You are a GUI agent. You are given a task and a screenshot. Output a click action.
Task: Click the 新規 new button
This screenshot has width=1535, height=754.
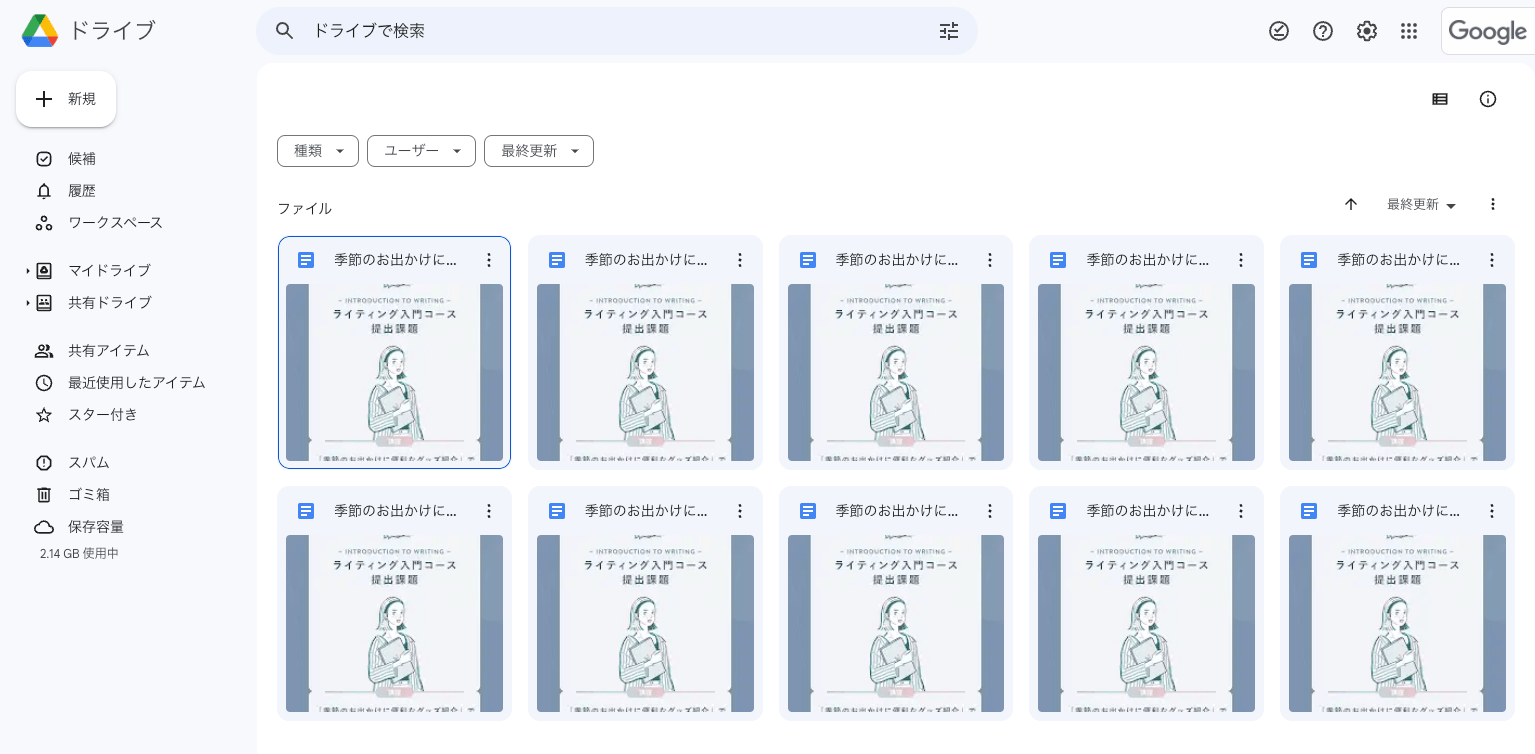pos(66,99)
